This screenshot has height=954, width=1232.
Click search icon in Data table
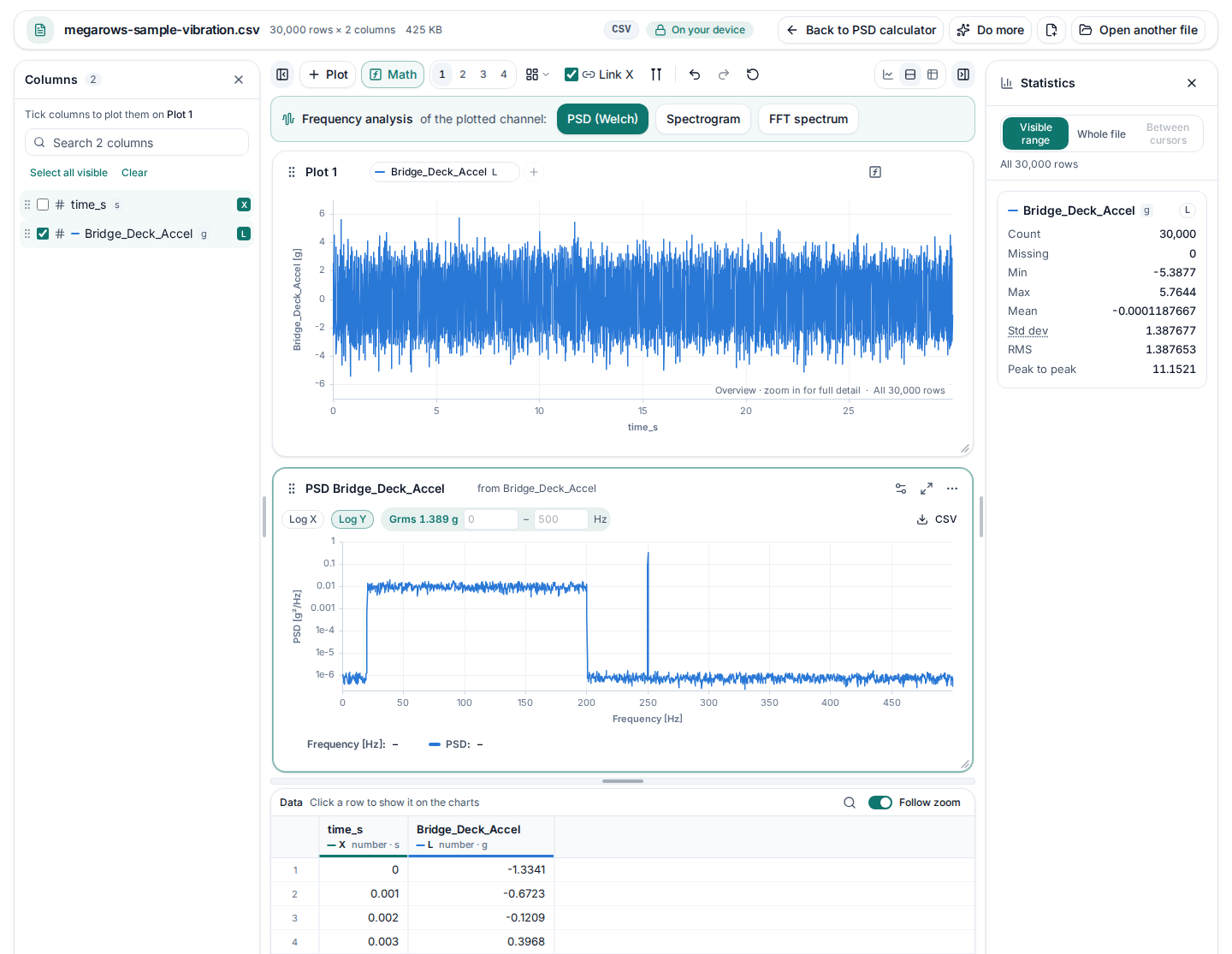click(x=850, y=803)
